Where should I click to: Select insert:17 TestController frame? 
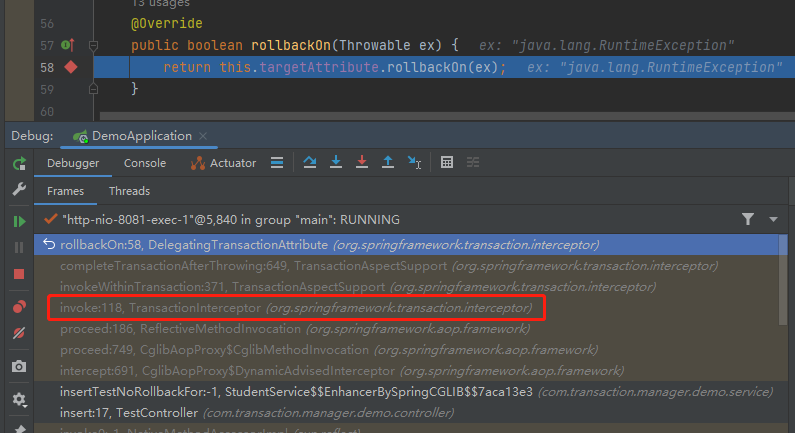(407, 413)
